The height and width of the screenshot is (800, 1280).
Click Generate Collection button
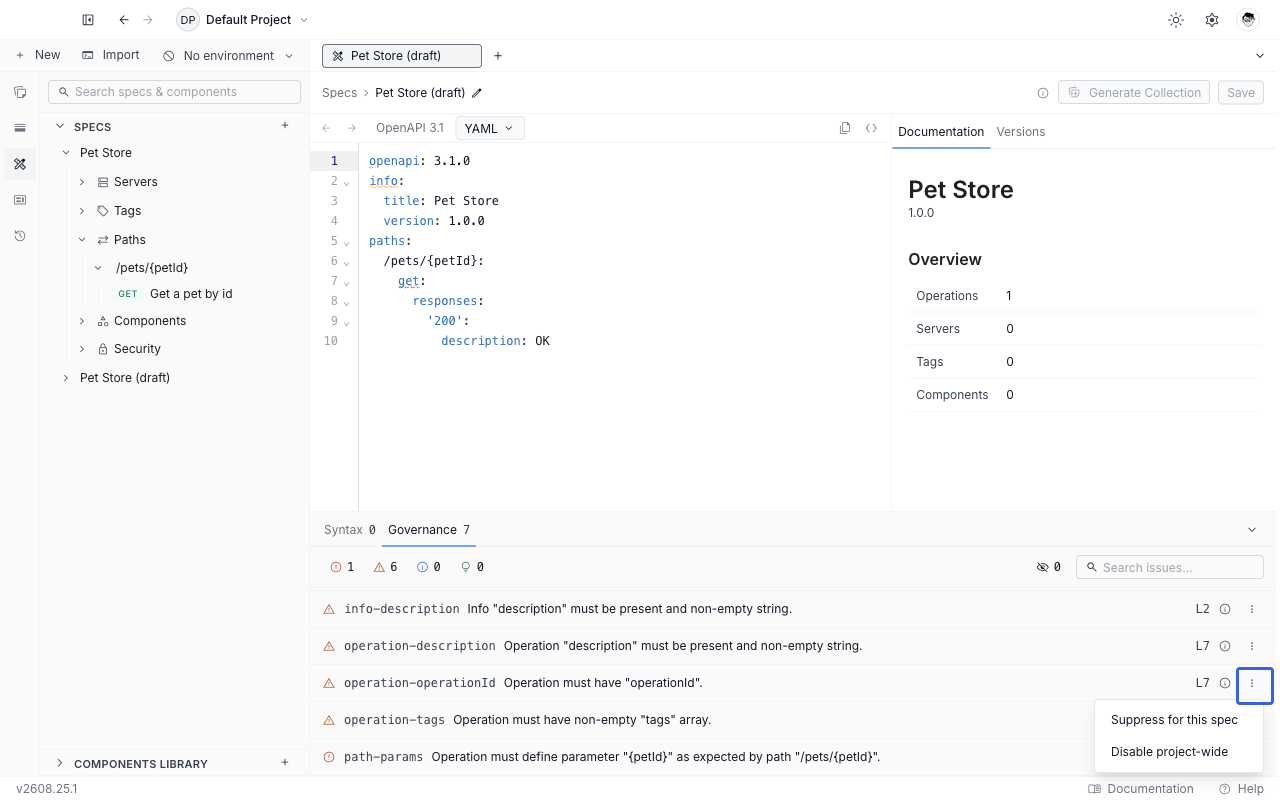click(x=1134, y=93)
